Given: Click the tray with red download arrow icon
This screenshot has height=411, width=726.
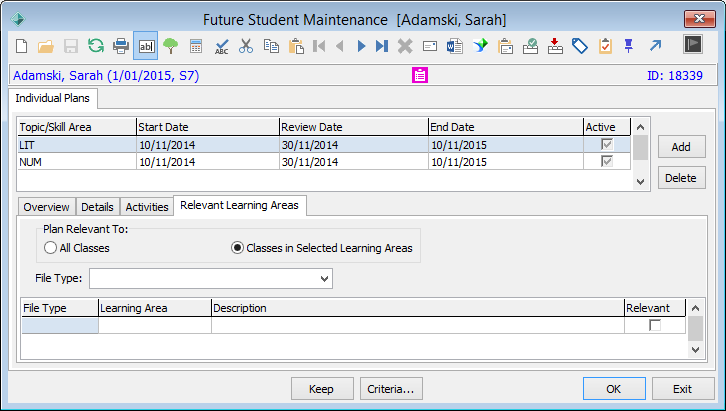Looking at the screenshot, I should 555,46.
